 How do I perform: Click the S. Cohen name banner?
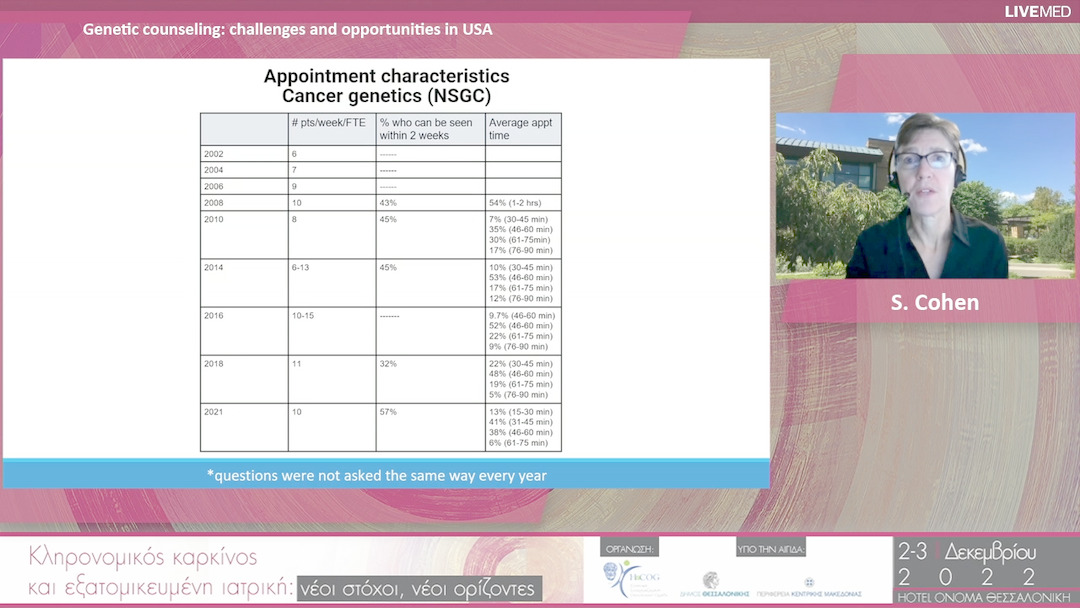[x=934, y=302]
